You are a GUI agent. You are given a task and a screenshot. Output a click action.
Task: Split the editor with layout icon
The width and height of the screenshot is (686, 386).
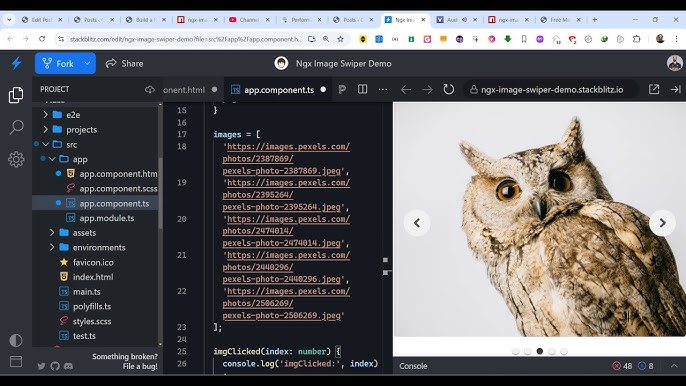click(x=362, y=89)
